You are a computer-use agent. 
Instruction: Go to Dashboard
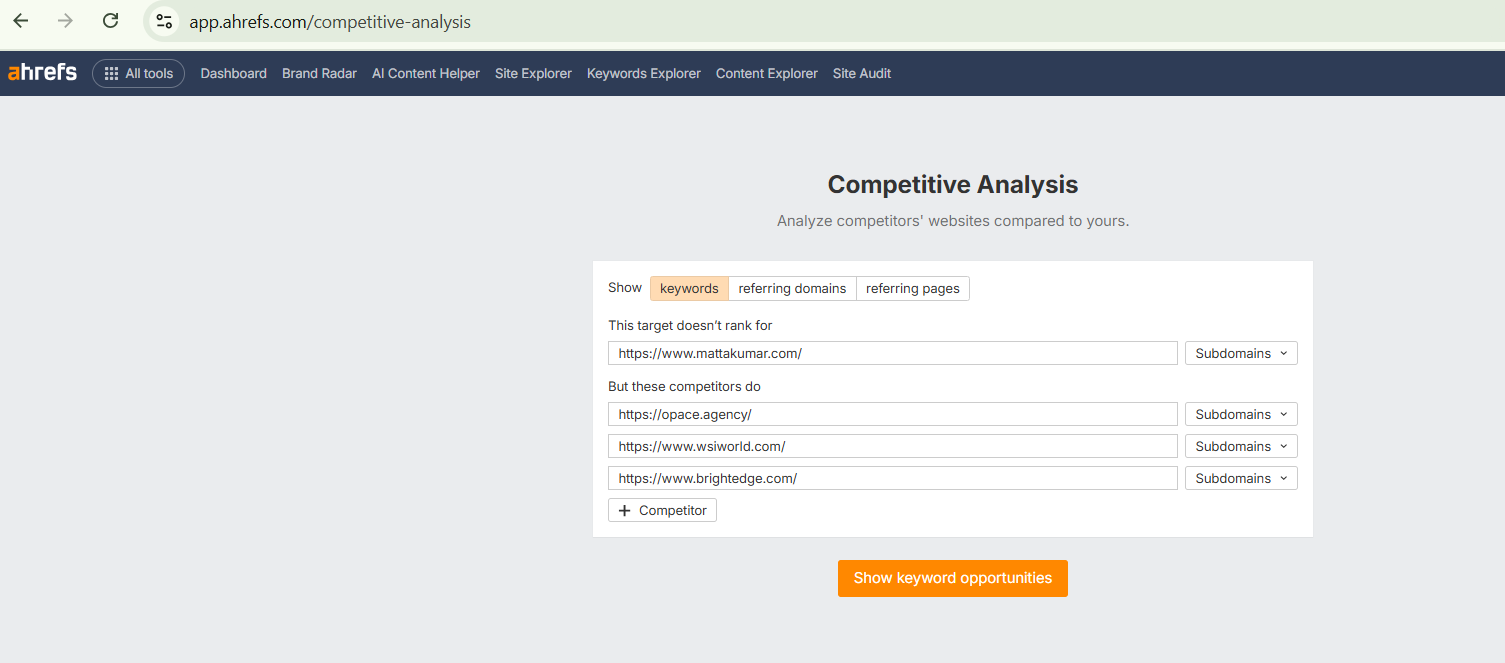coord(233,73)
